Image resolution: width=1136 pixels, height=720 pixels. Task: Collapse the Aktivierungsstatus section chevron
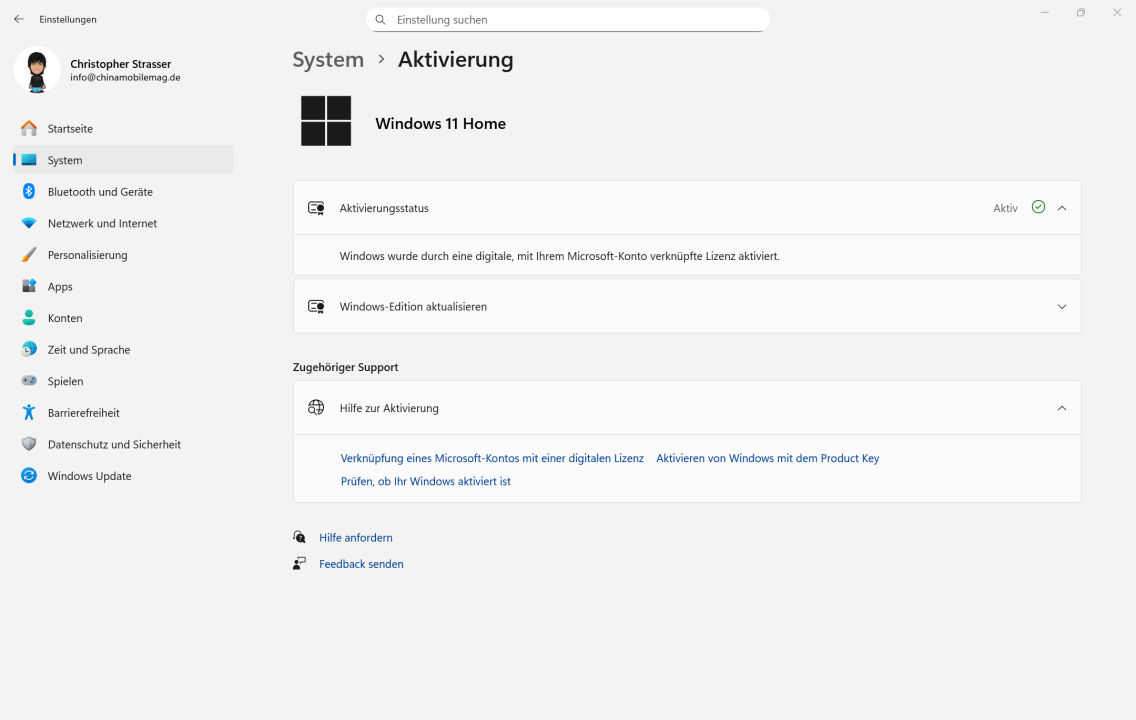[1062, 208]
